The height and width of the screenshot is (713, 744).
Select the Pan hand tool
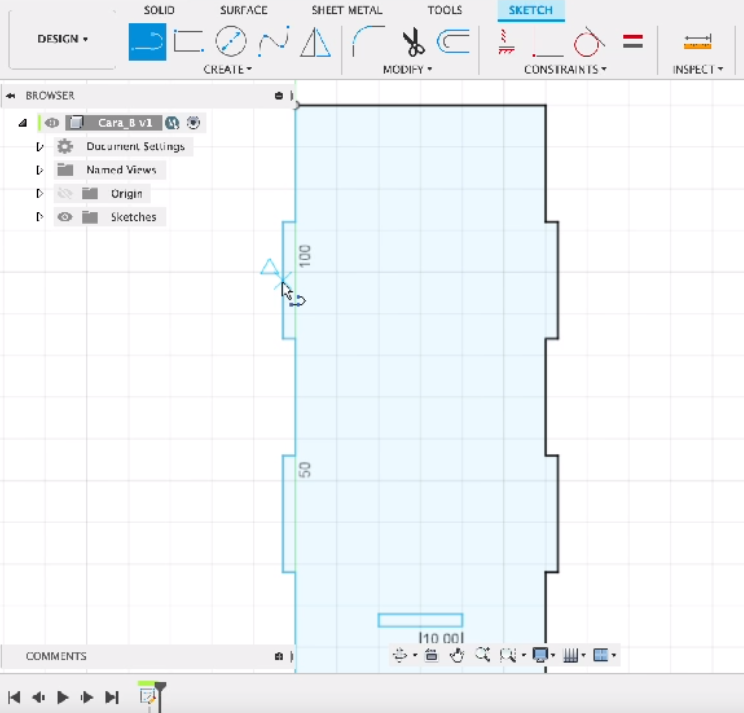tap(457, 655)
